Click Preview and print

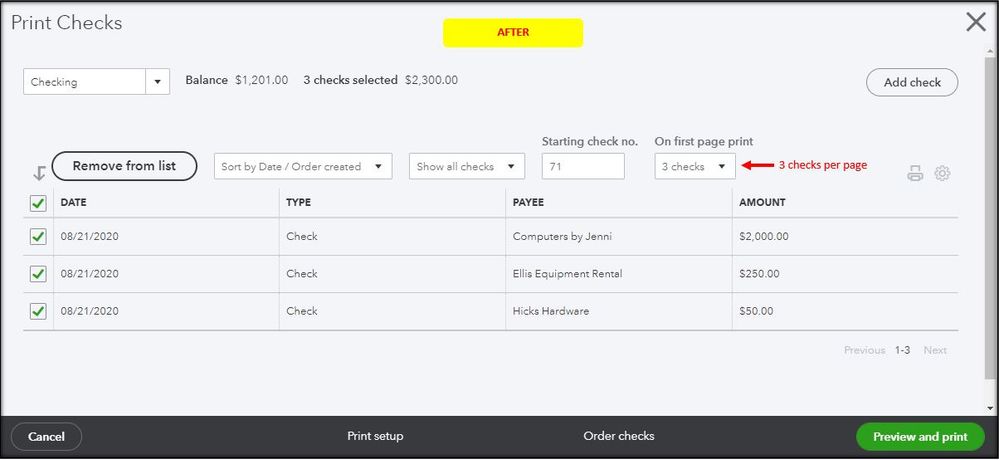point(920,437)
